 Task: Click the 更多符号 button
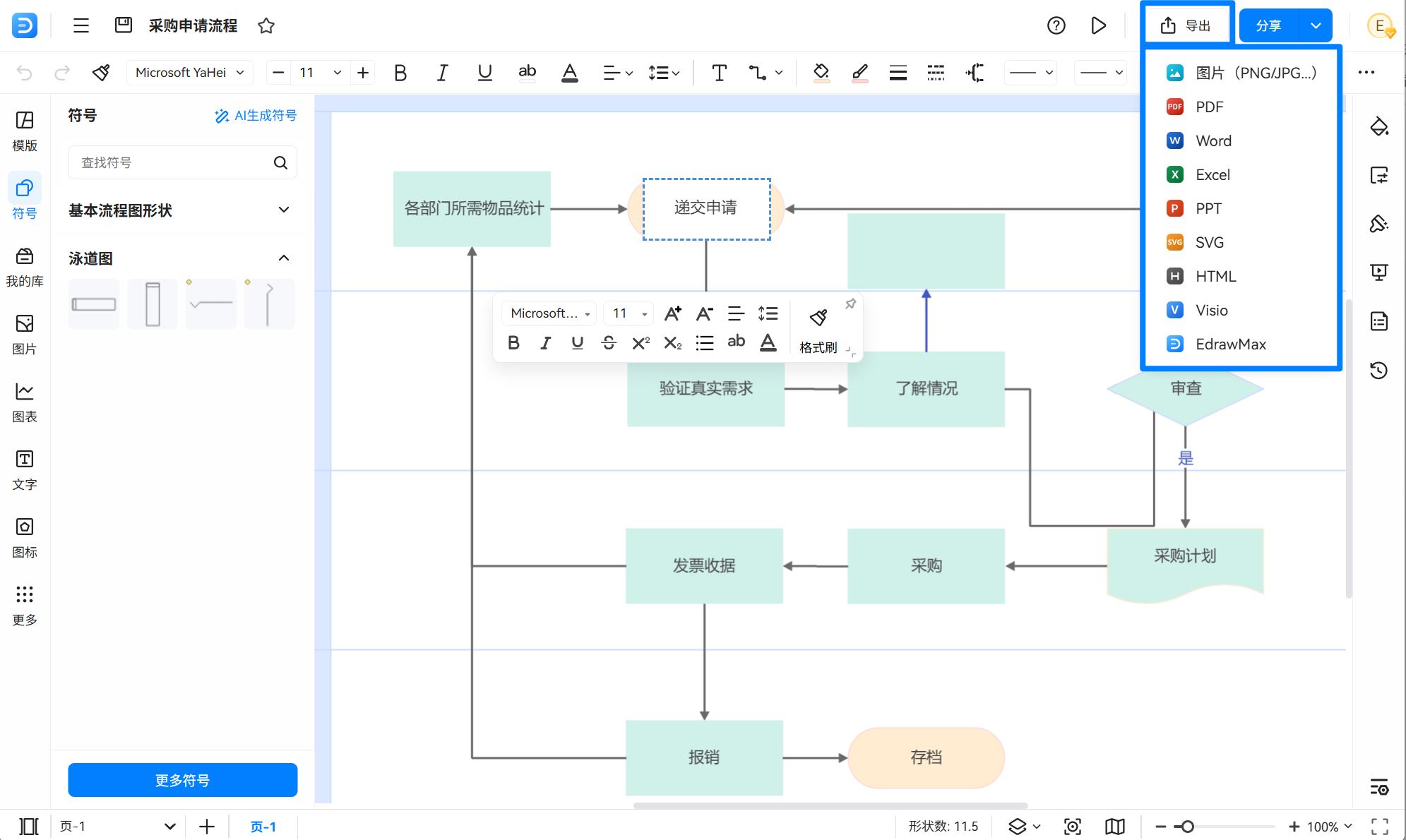(x=182, y=780)
